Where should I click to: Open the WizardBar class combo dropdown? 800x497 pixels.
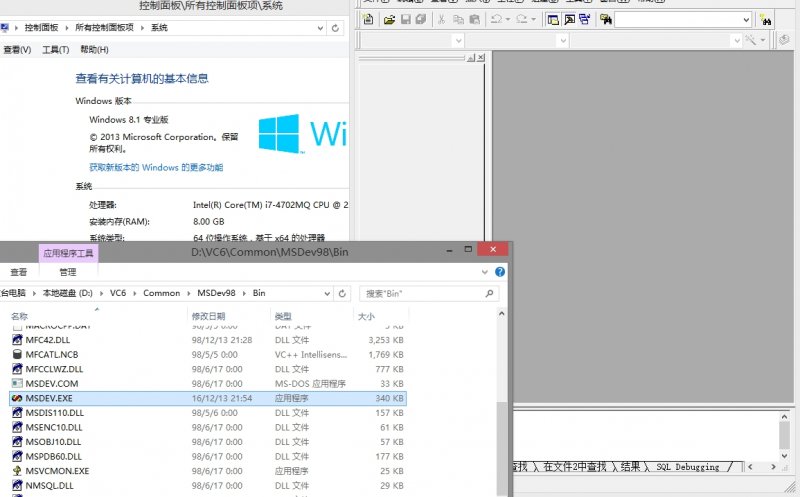click(x=458, y=40)
